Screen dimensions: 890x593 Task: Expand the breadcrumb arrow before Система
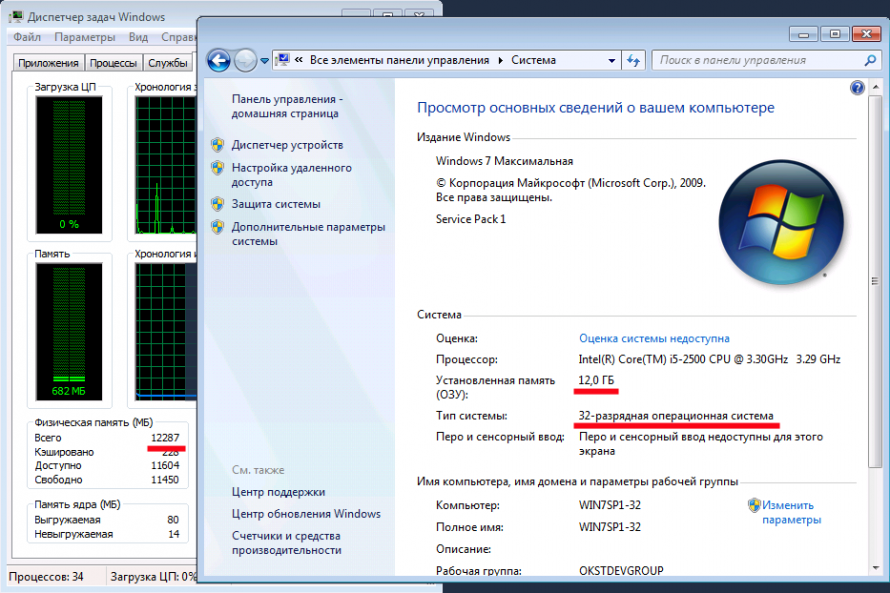[x=501, y=60]
